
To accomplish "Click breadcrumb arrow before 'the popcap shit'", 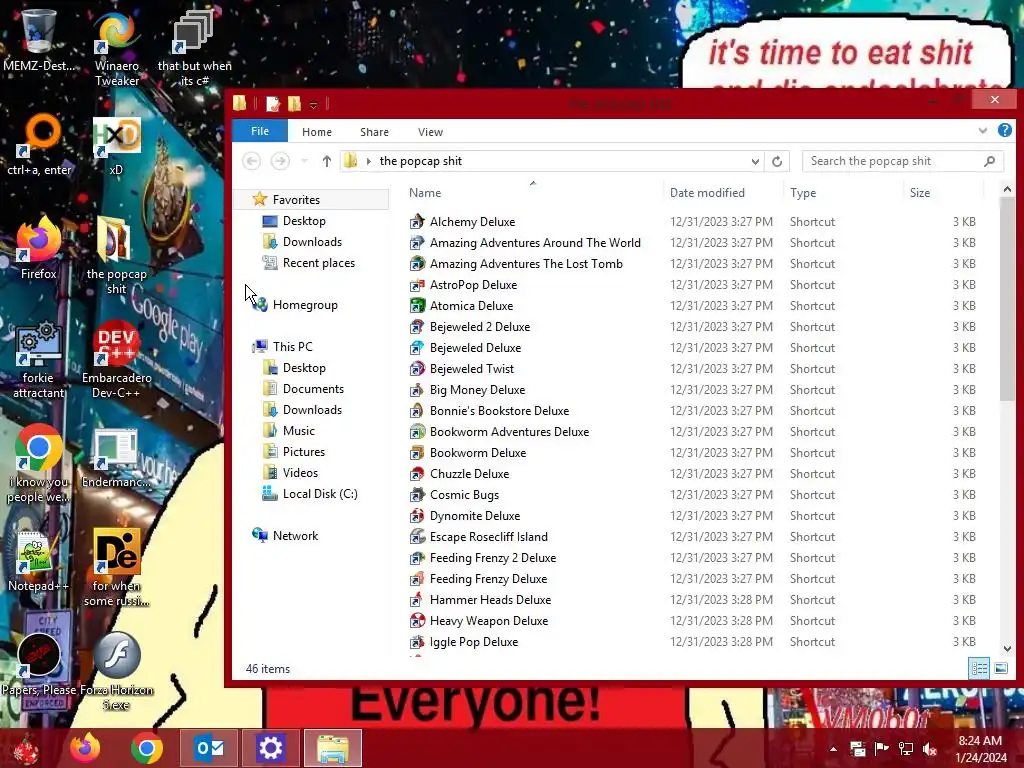I will click(x=369, y=161).
